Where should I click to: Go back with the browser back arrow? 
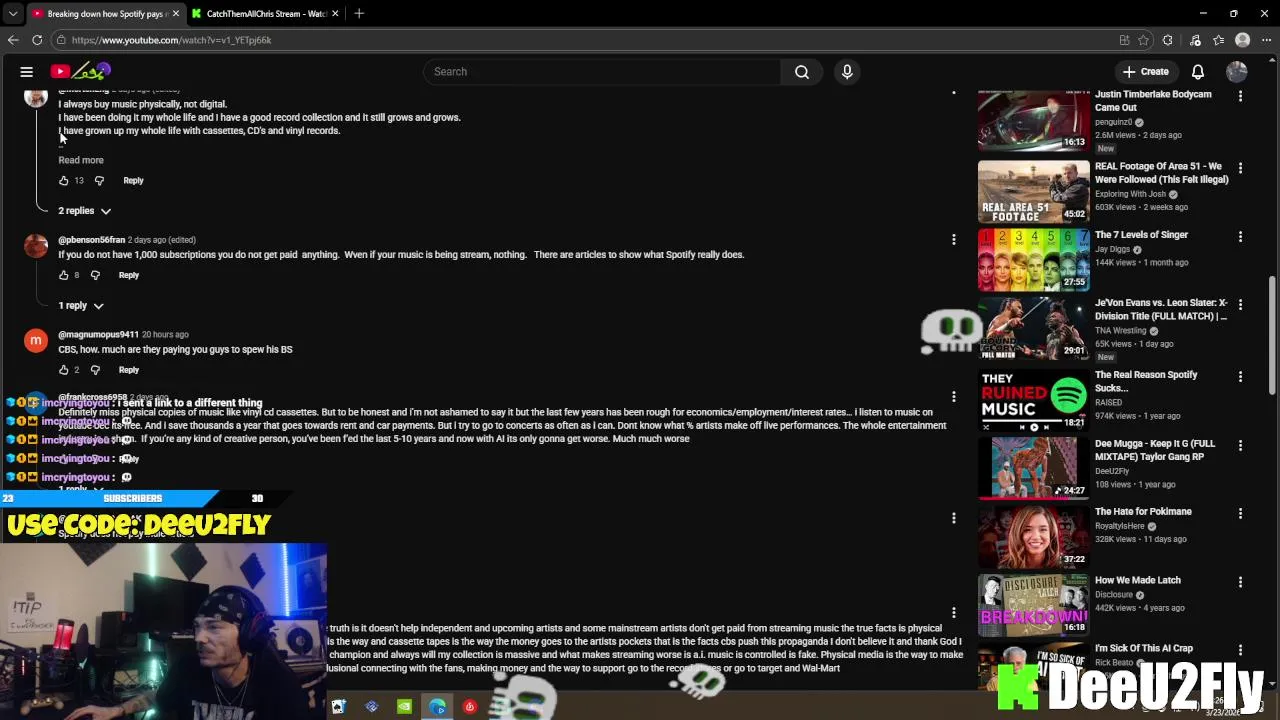(x=13, y=40)
